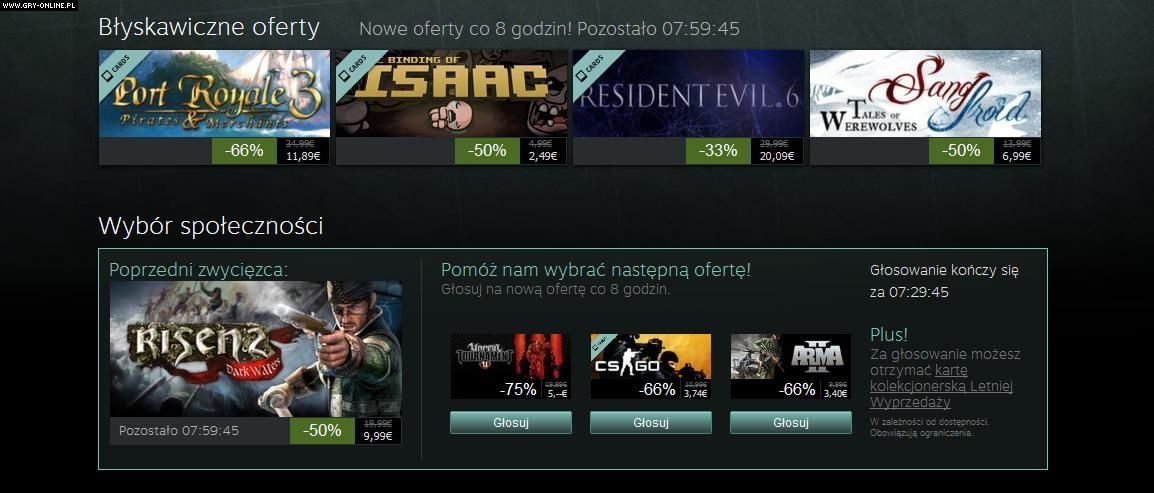This screenshot has height=493, width=1154.
Task: Click the Cards badge on Binding of Isaac
Action: pos(355,68)
